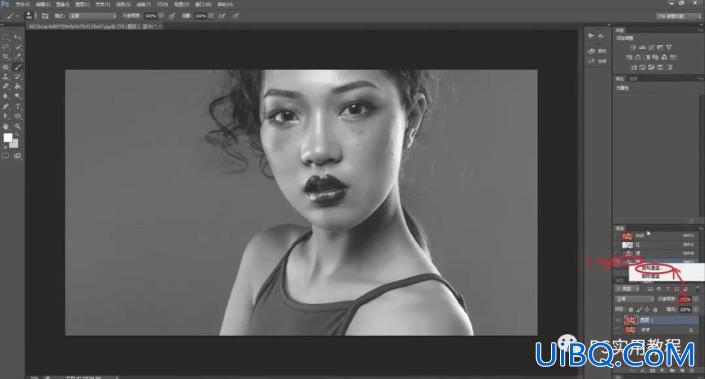Select the Crop tool
Screen dimensions: 705x379
[5, 57]
